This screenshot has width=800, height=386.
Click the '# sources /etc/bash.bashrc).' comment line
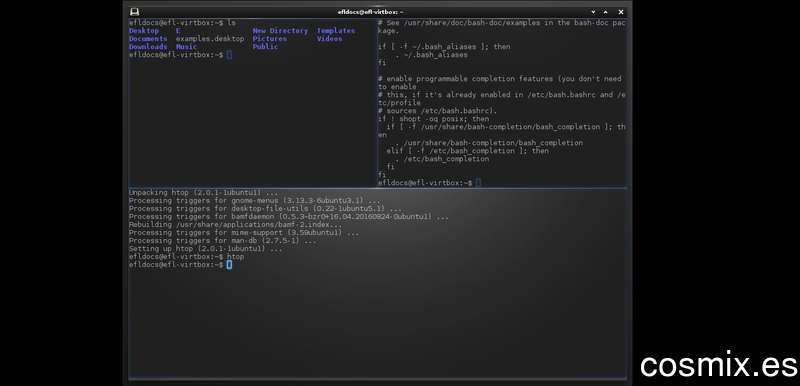coord(437,111)
